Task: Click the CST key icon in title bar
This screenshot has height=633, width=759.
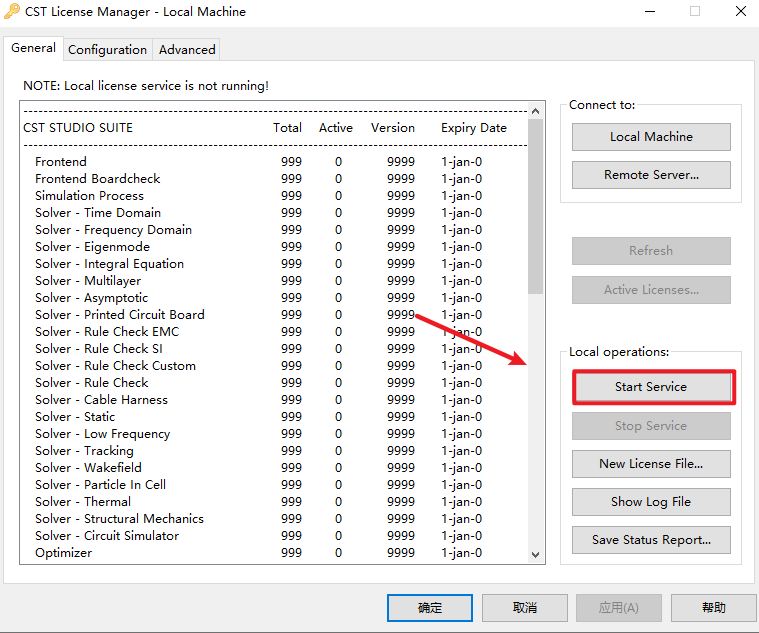Action: point(12,12)
